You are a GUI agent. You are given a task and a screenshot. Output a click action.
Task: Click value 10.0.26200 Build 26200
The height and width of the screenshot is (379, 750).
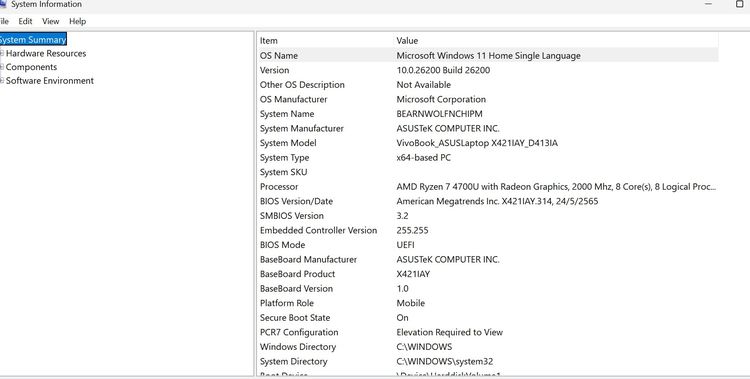pos(443,70)
